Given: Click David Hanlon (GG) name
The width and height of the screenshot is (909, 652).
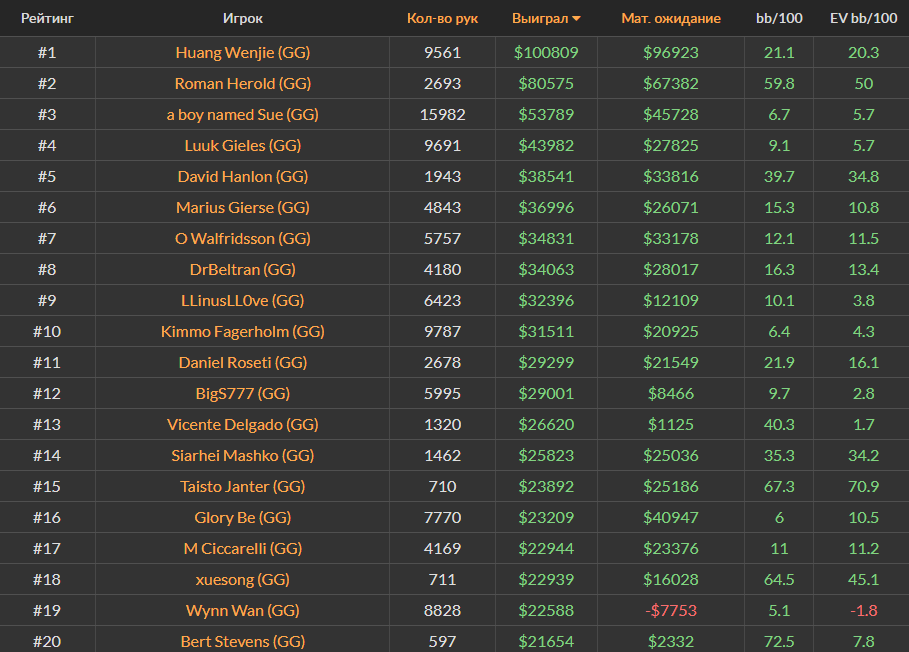Looking at the screenshot, I should point(243,176).
